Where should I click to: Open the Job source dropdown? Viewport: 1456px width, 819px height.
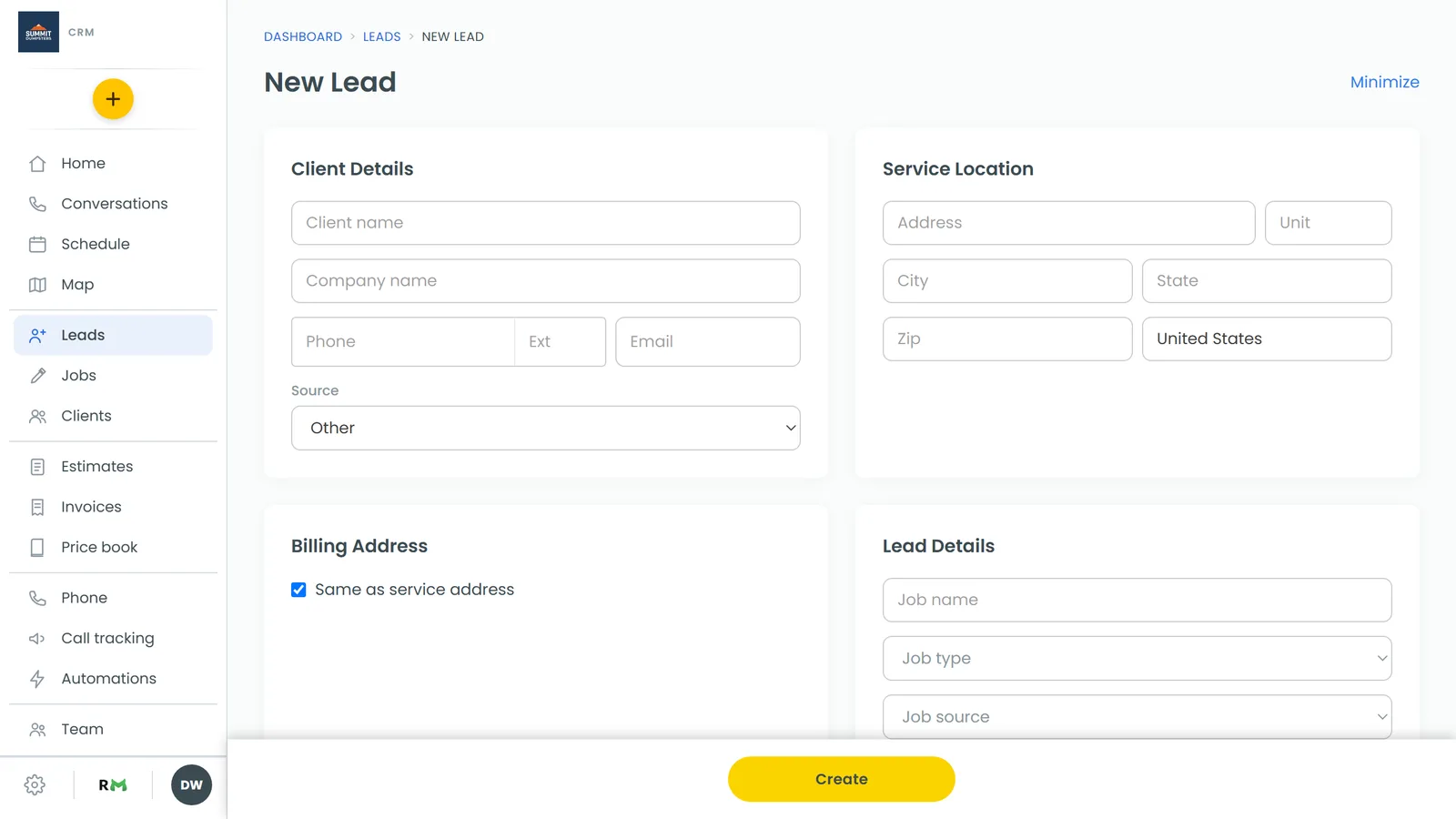1137,717
